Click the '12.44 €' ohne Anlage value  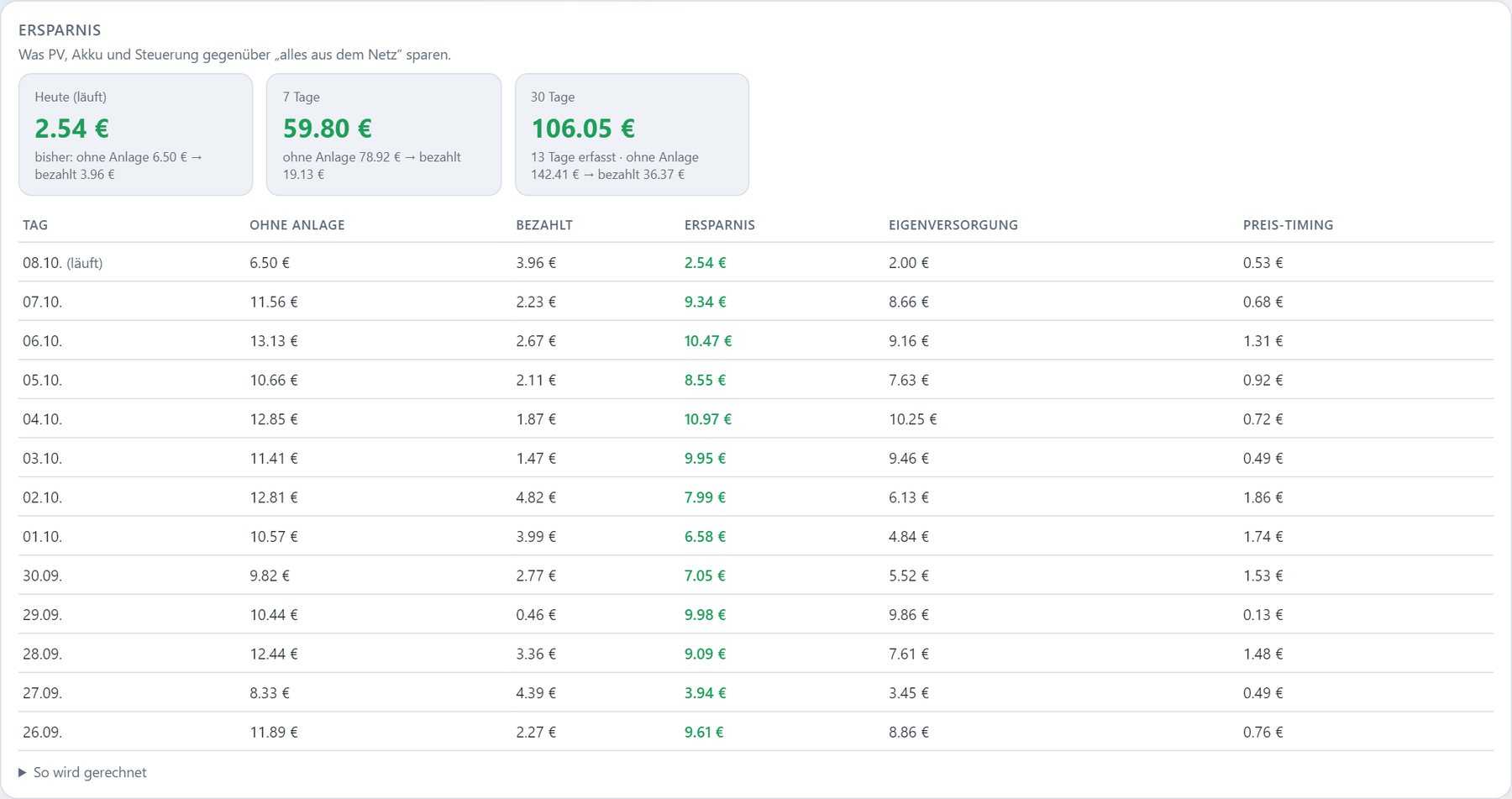(274, 654)
